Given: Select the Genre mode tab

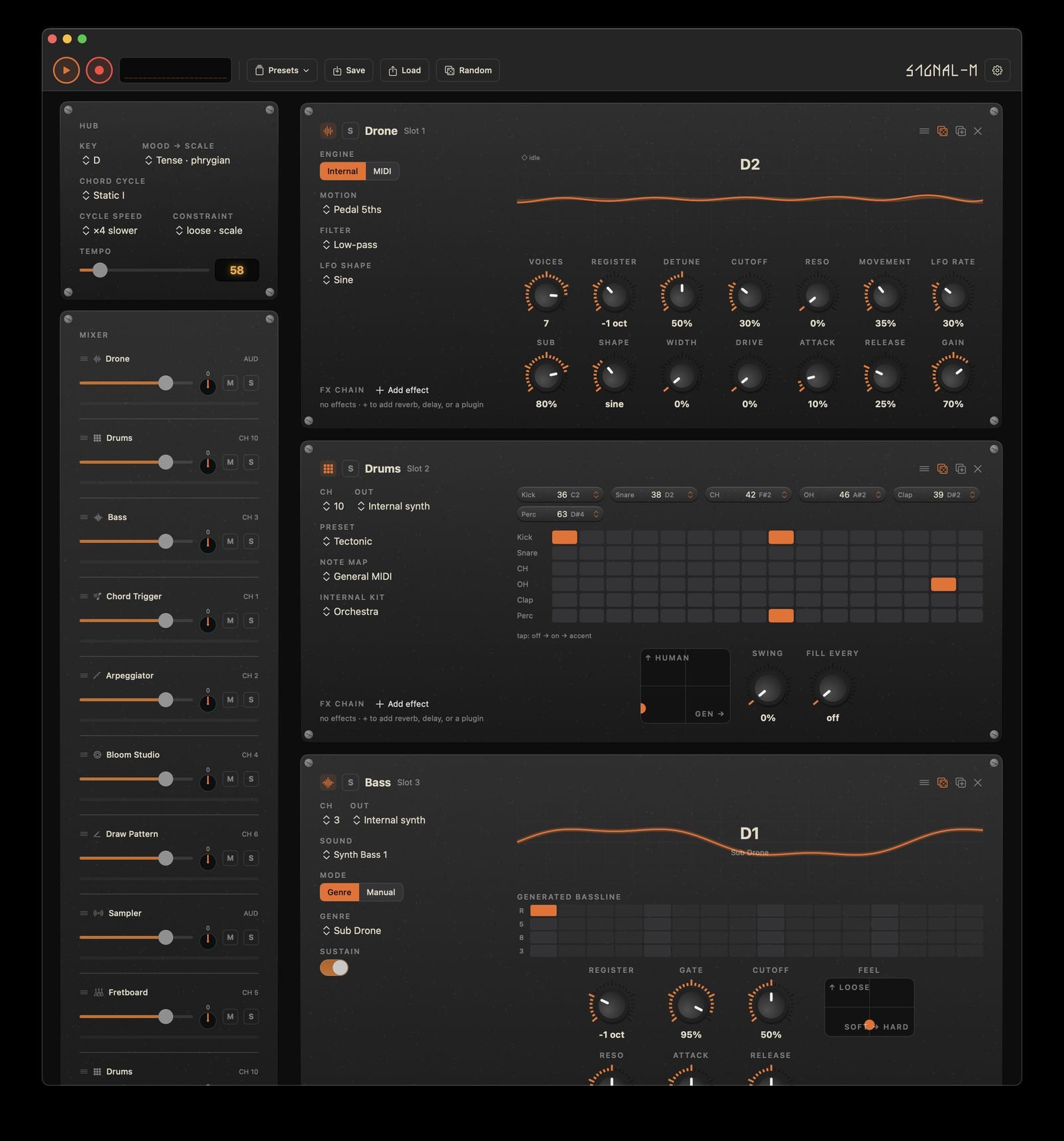Looking at the screenshot, I should (339, 893).
